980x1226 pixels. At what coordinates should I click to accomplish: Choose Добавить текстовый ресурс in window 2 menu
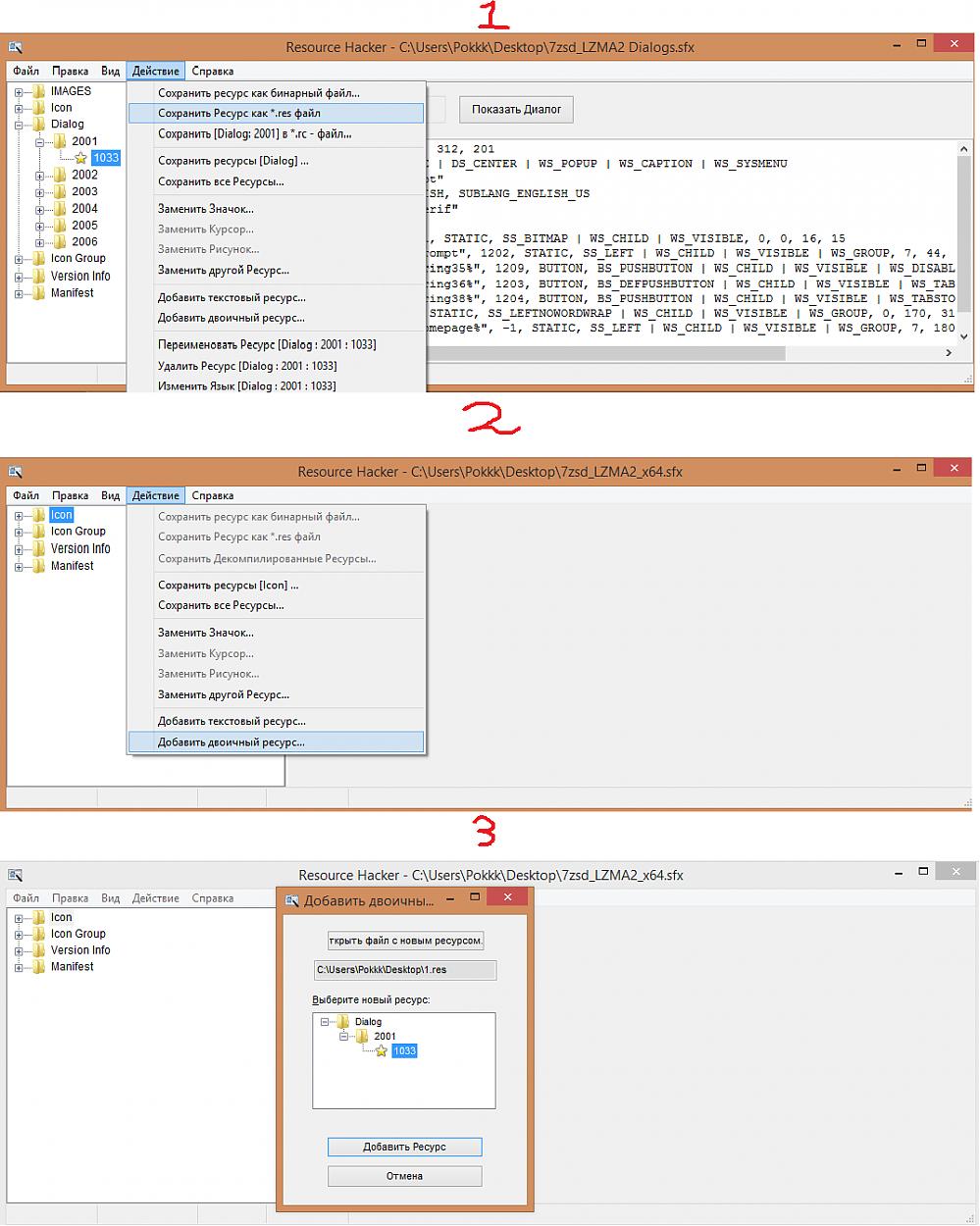pos(276,722)
